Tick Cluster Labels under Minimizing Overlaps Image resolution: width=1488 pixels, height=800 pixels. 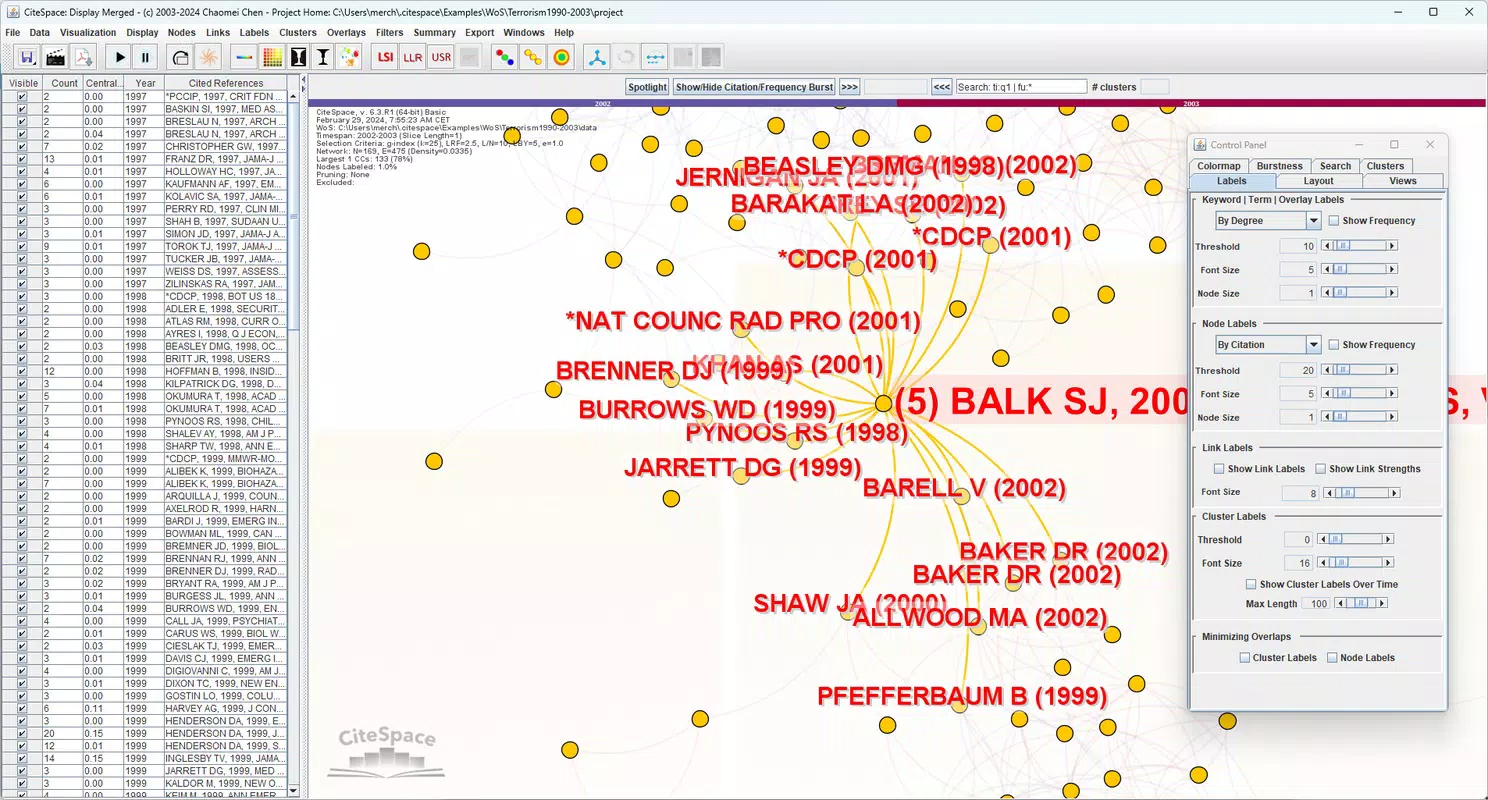[1245, 658]
